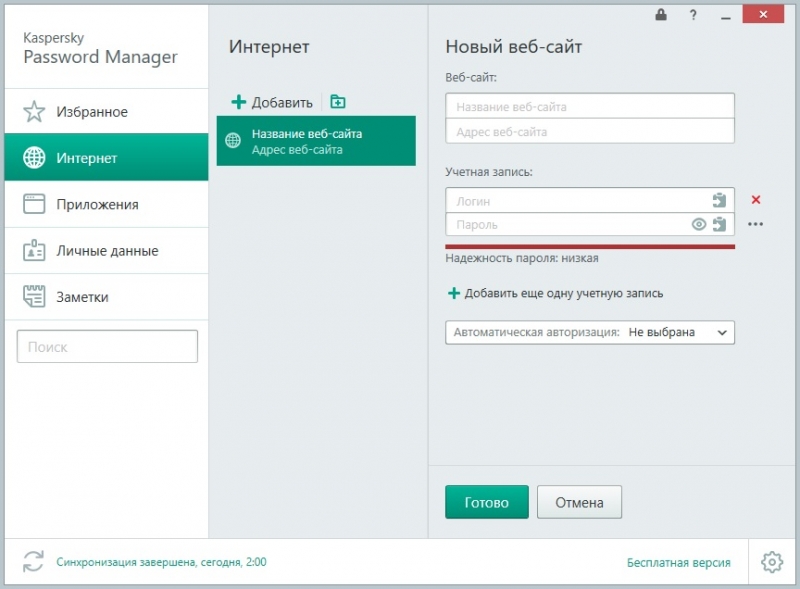
Task: Lock the vault with the padlock icon
Action: click(661, 14)
